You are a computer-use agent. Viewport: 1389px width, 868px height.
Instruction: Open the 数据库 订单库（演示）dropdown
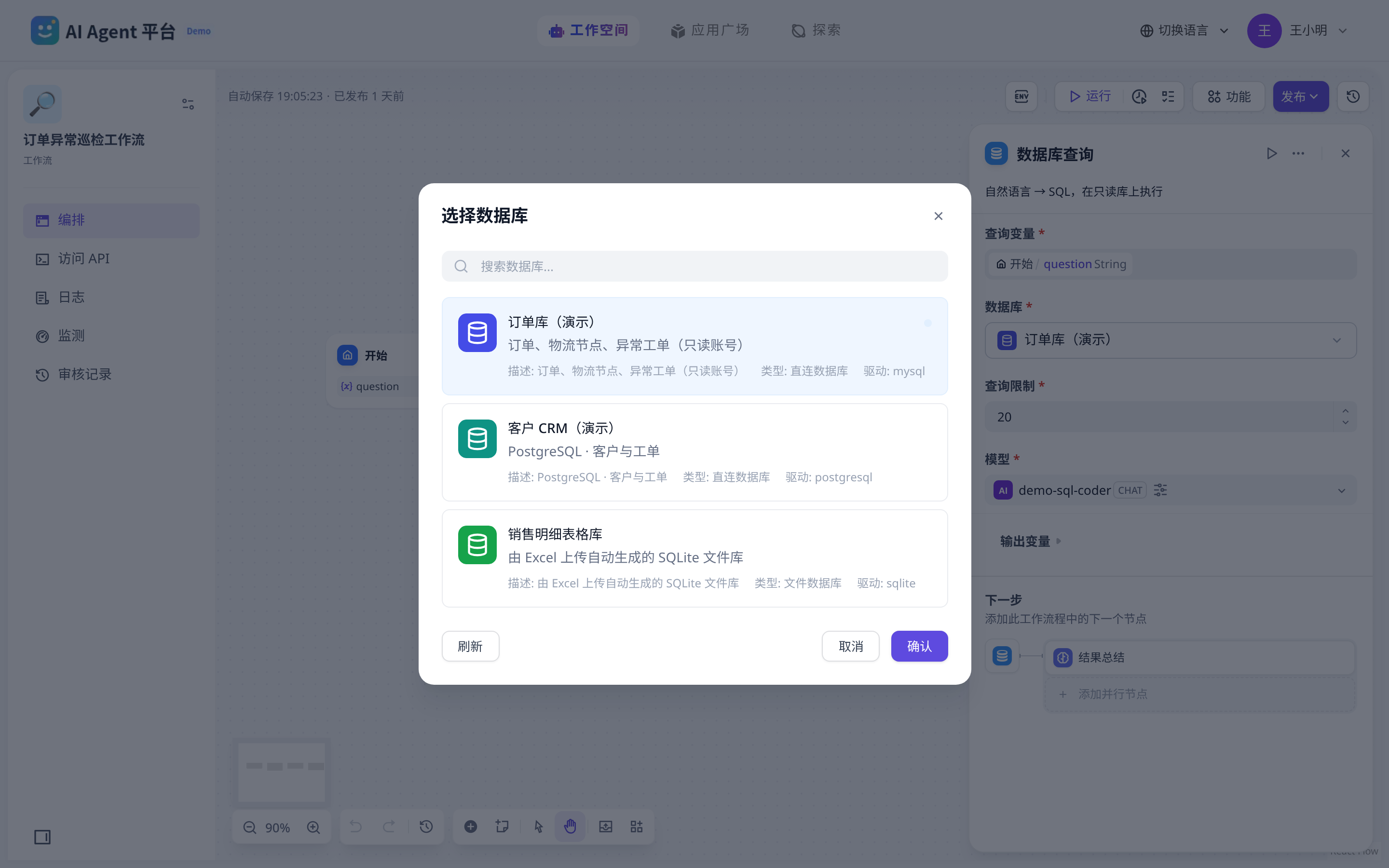(x=1171, y=340)
